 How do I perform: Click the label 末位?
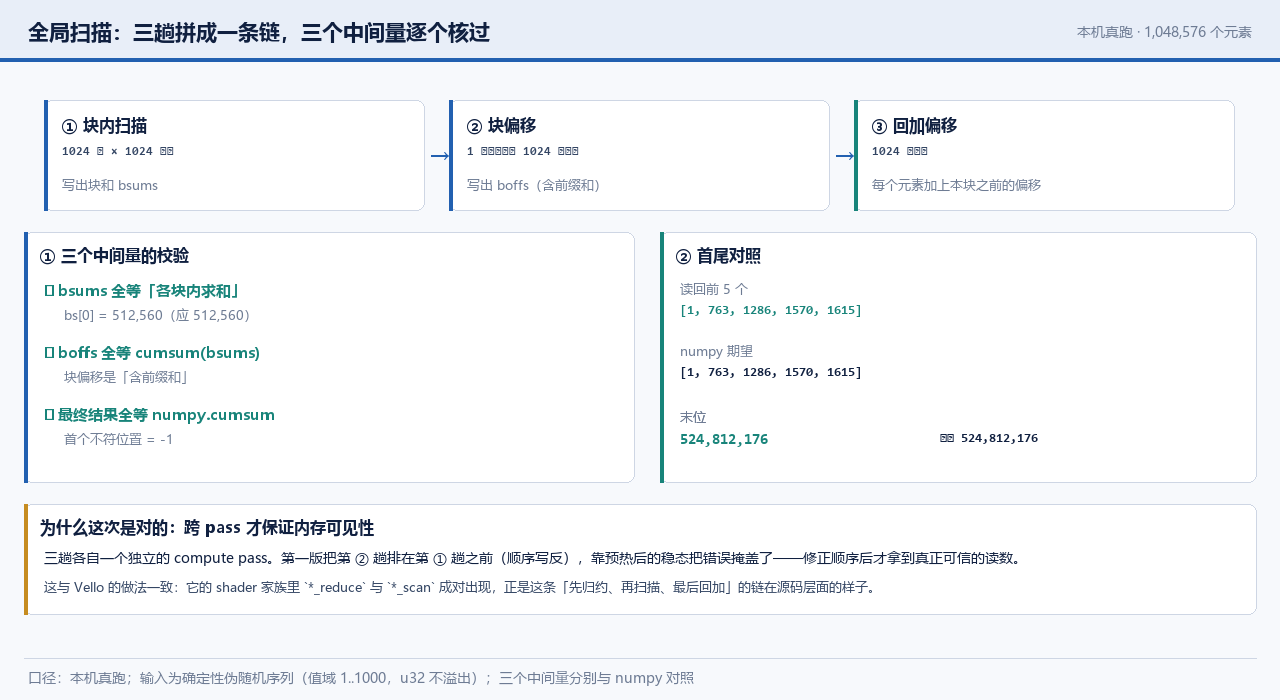click(693, 417)
